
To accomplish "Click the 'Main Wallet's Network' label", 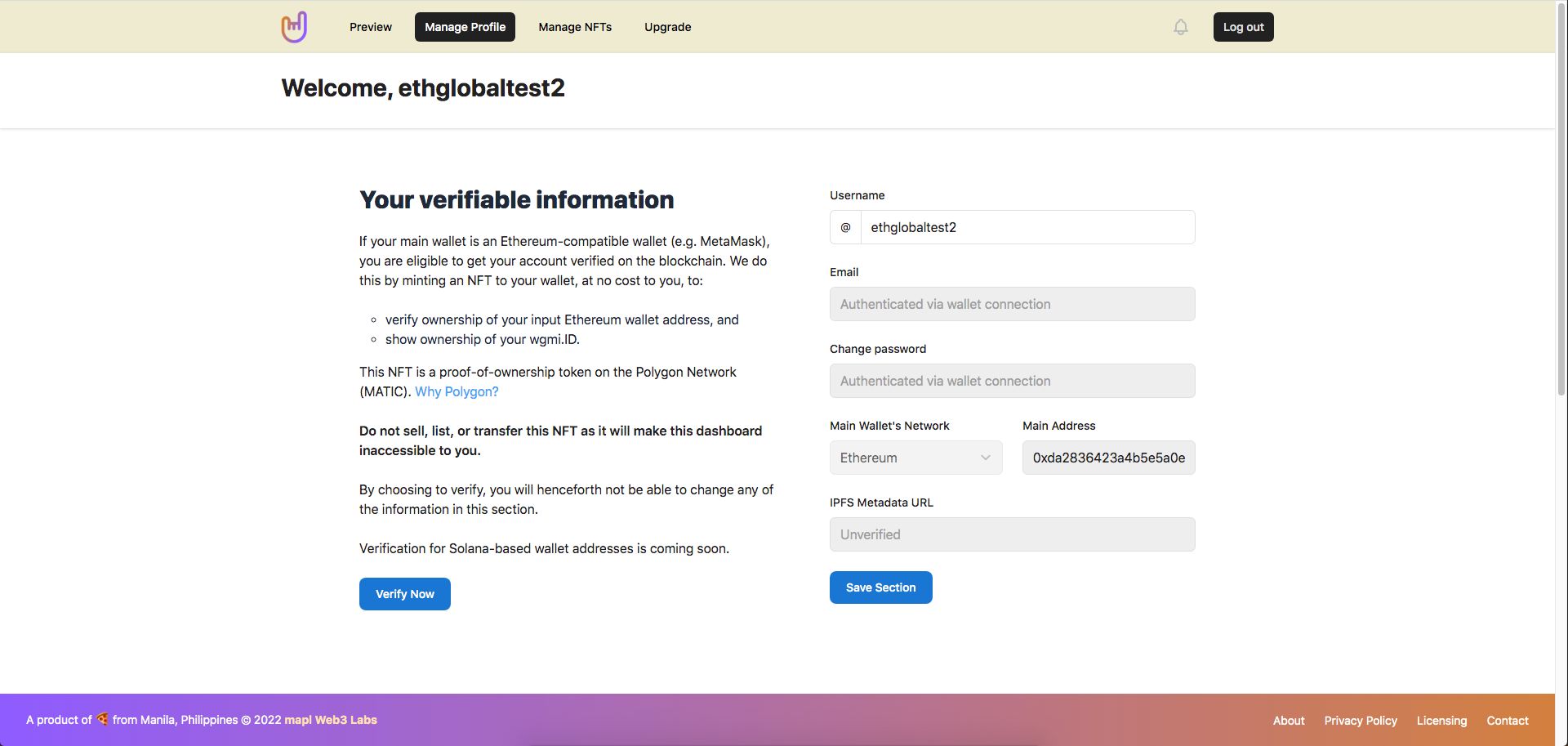I will pos(889,426).
